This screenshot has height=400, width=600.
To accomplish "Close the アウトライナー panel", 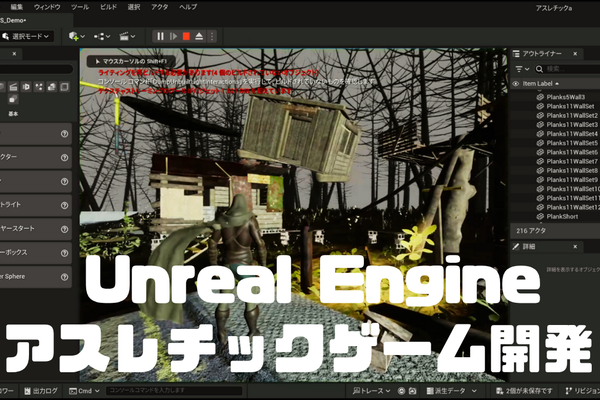I will (x=575, y=54).
